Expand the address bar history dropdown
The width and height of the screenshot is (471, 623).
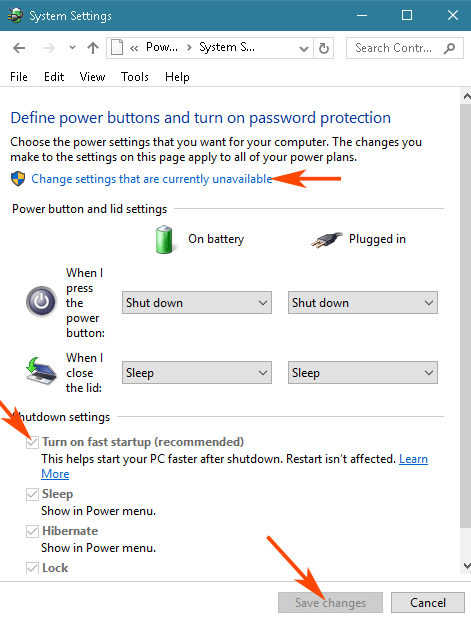click(304, 49)
